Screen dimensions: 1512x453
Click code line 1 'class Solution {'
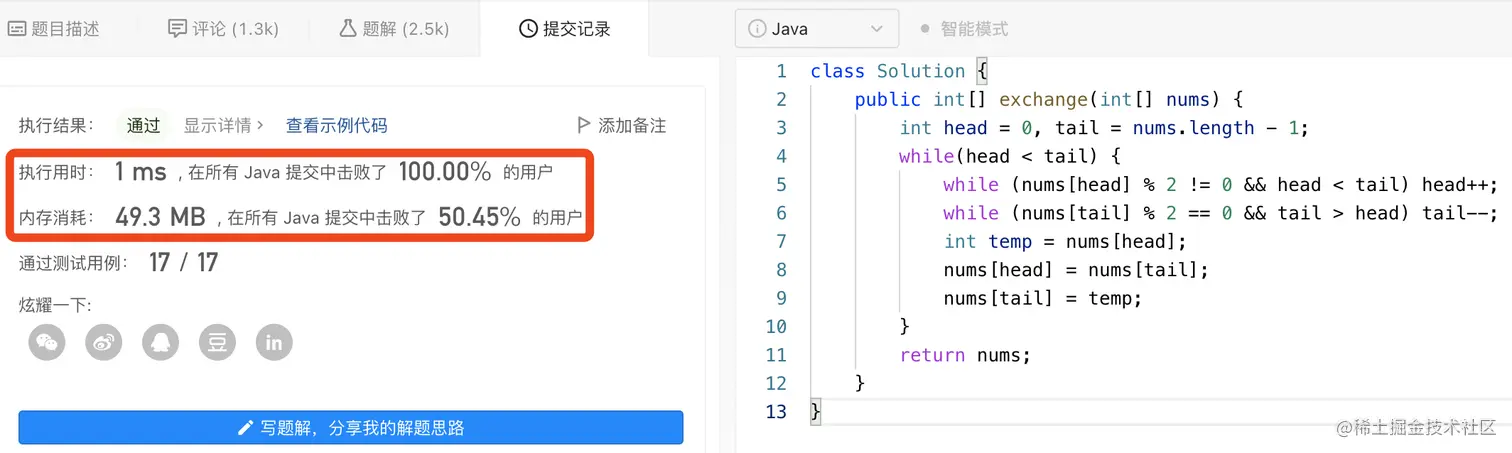[x=899, y=71]
